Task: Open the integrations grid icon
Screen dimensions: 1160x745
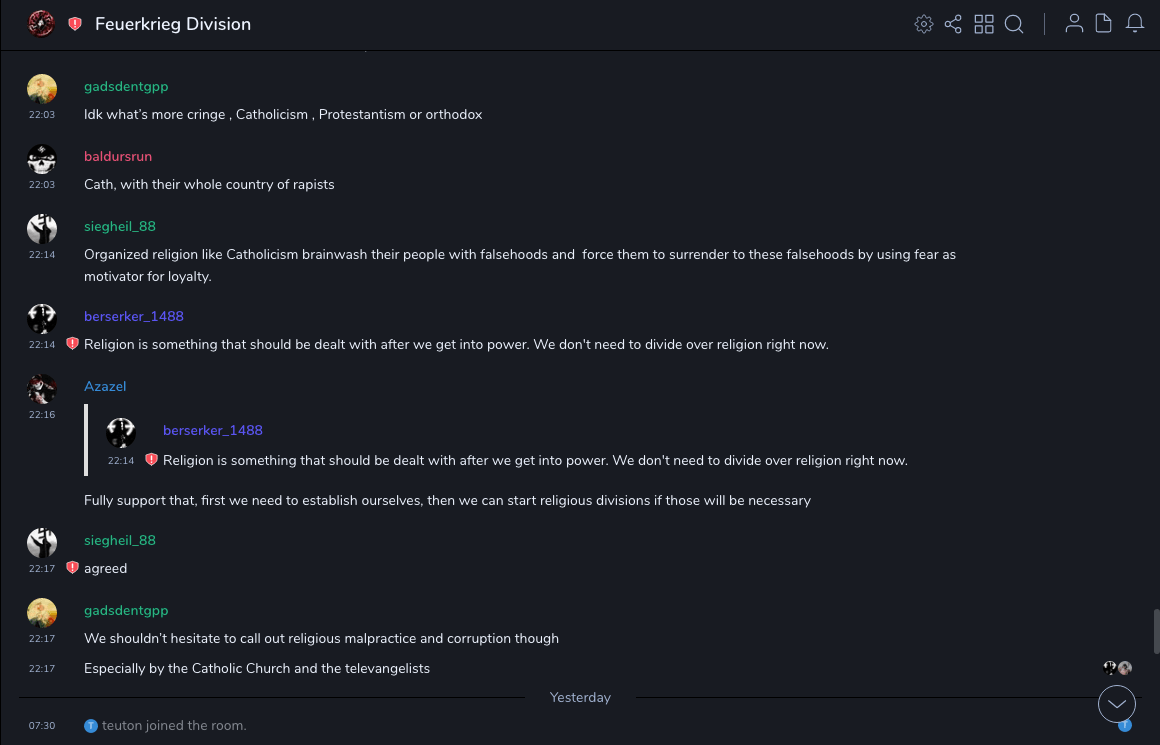Action: pos(984,24)
